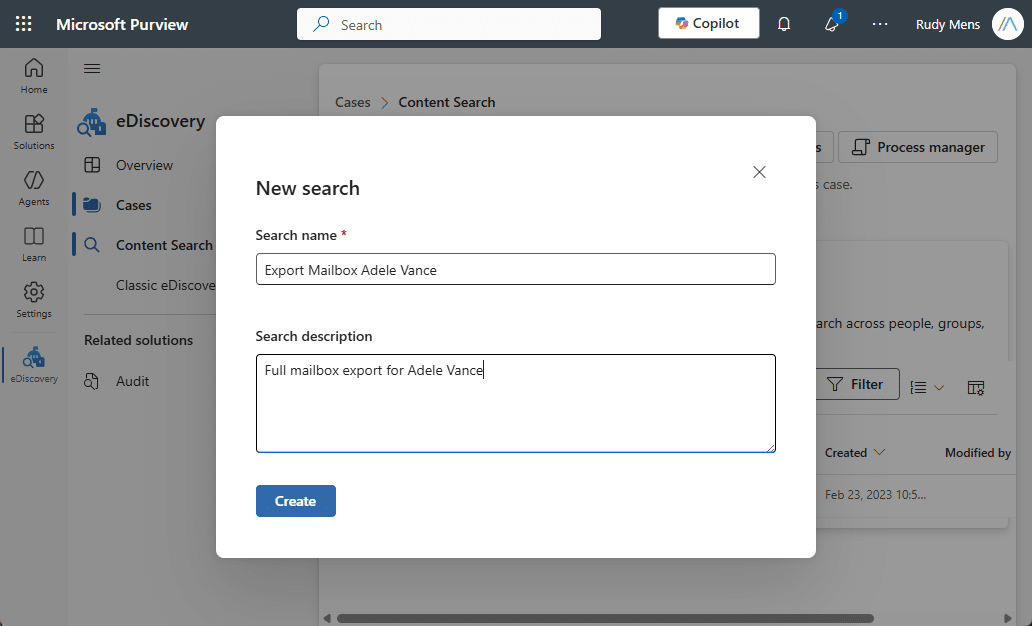Open the Settings gear in left rail
This screenshot has height=626, width=1032.
(x=34, y=292)
